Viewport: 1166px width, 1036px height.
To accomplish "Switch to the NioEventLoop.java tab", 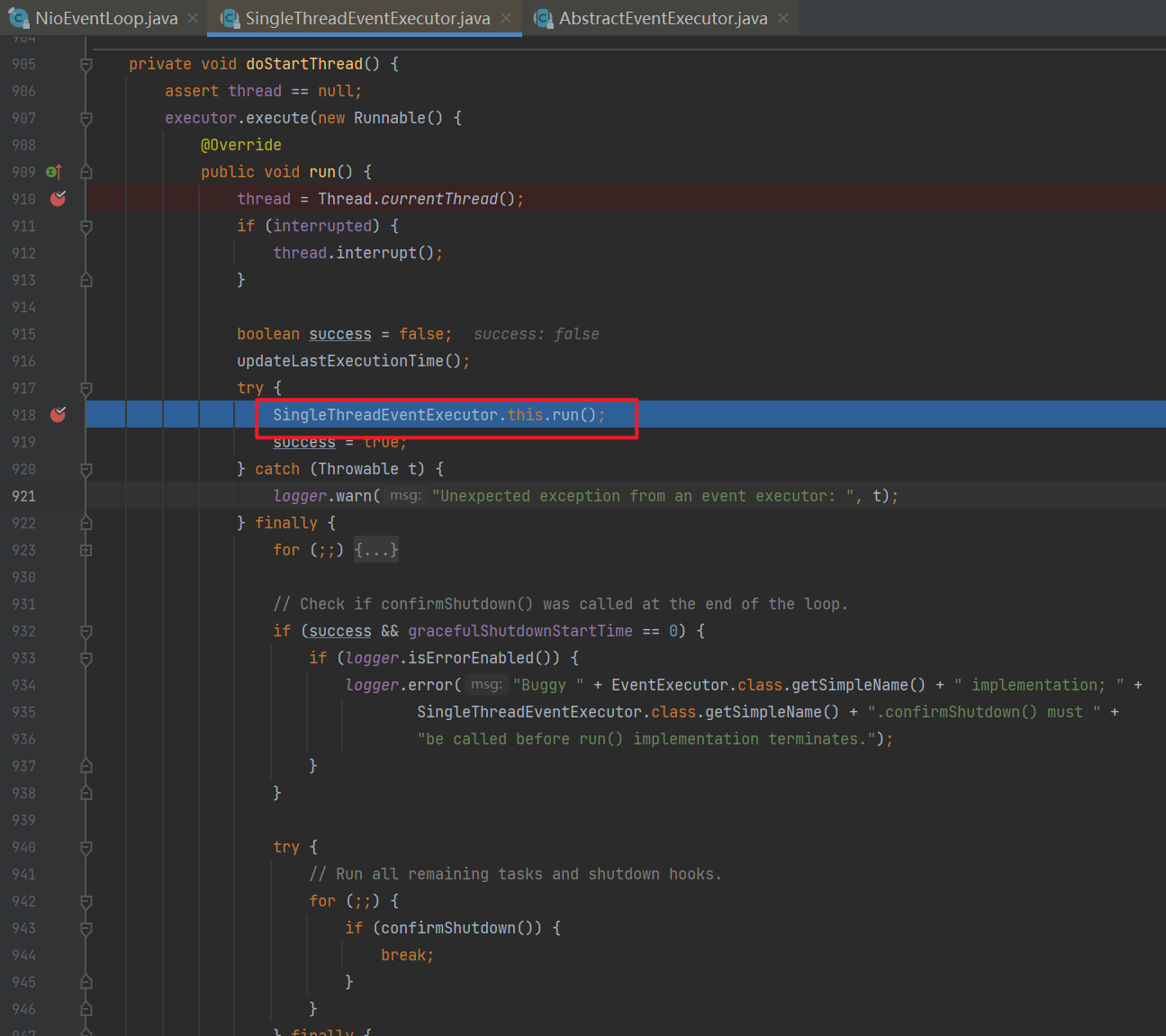I will pyautogui.click(x=106, y=18).
